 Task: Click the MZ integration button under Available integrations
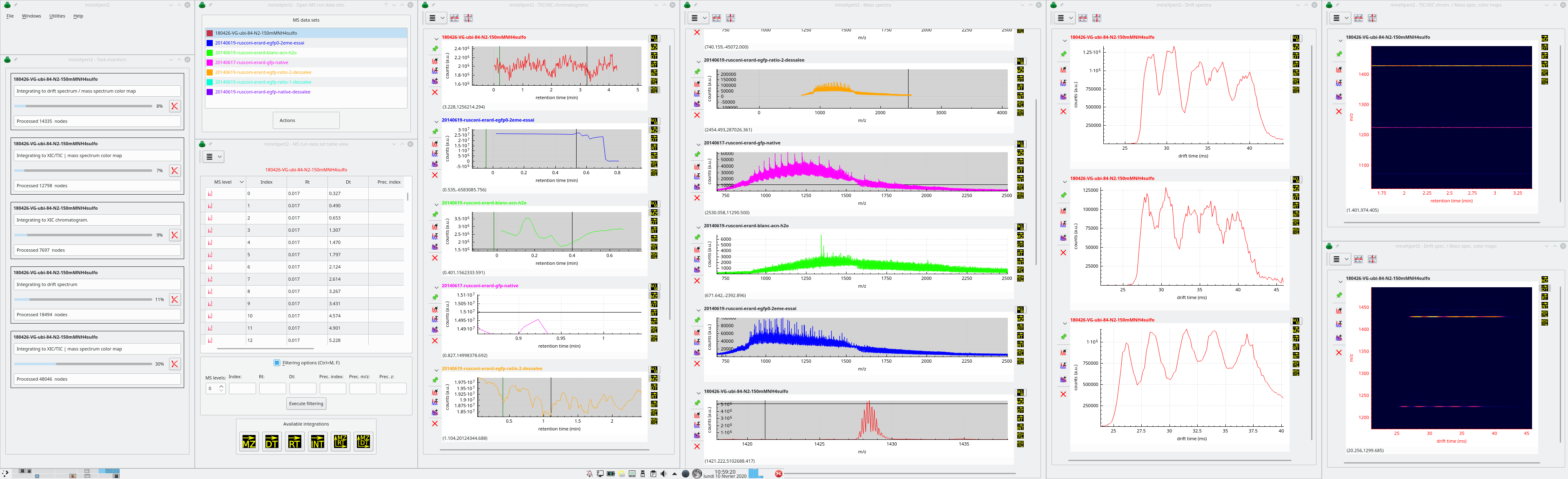pos(249,441)
